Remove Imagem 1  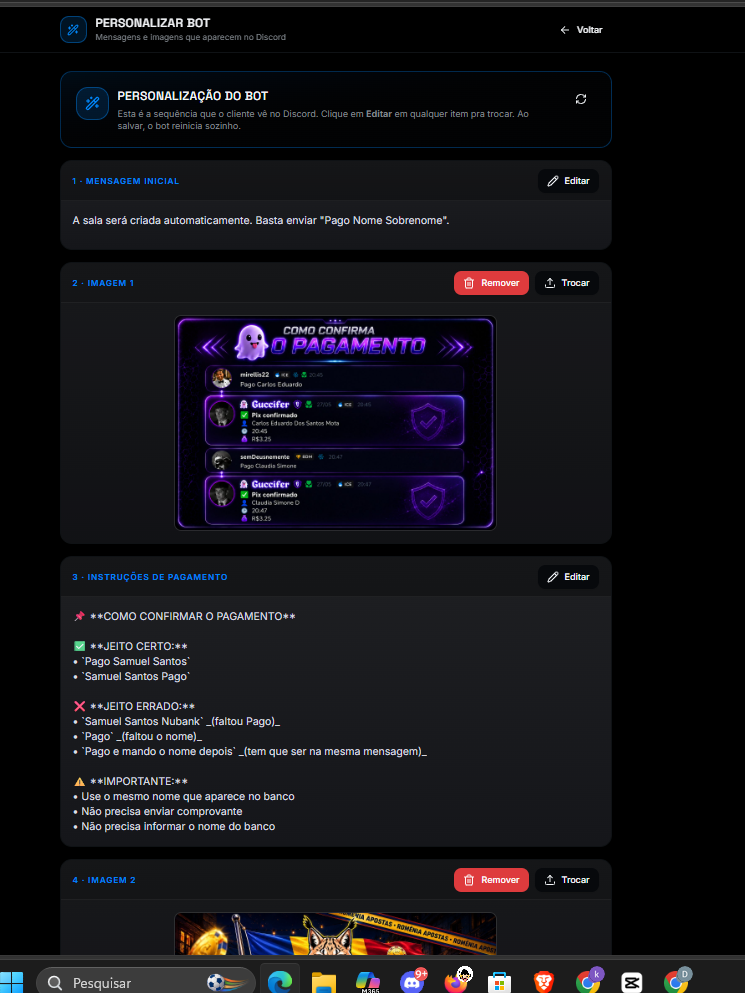pos(491,283)
